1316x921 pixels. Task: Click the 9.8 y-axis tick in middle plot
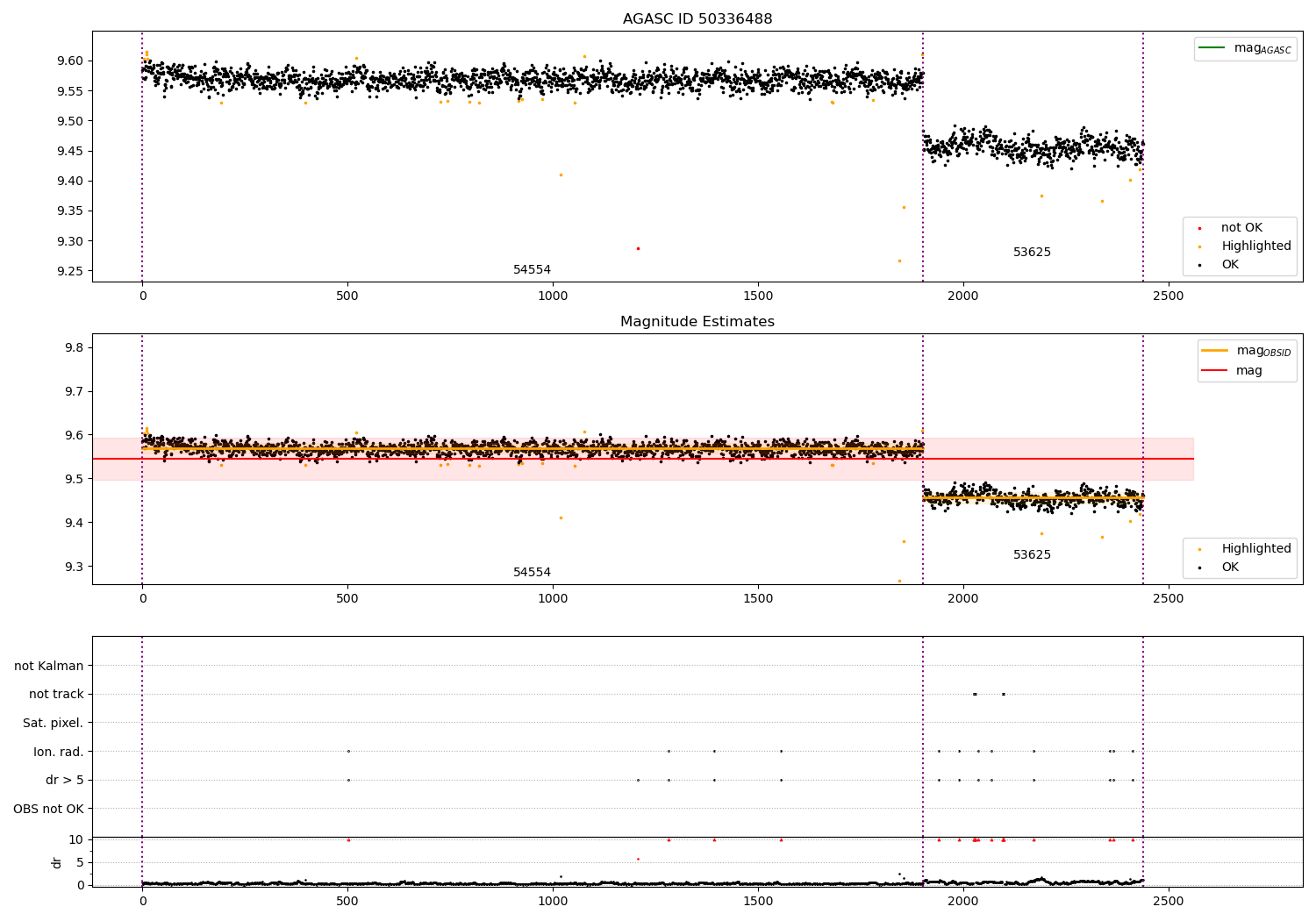click(x=74, y=348)
